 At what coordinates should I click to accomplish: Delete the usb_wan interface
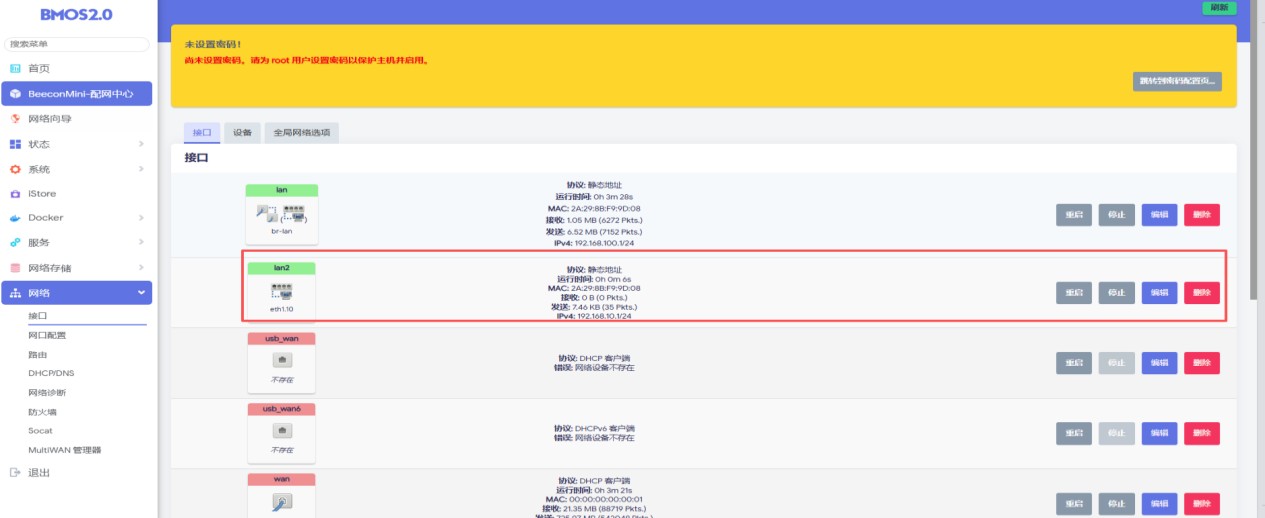1202,363
